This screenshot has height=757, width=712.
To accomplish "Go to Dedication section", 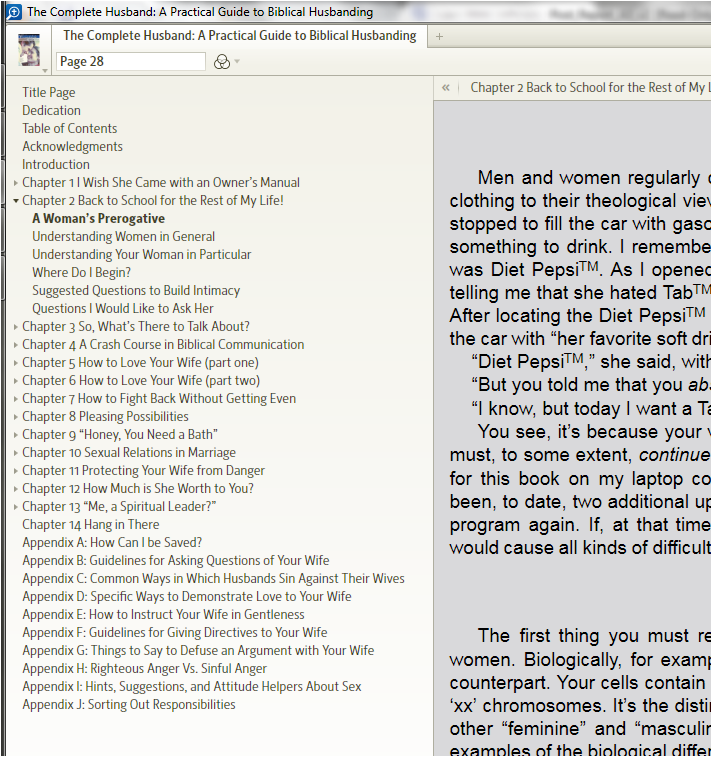I will click(51, 111).
